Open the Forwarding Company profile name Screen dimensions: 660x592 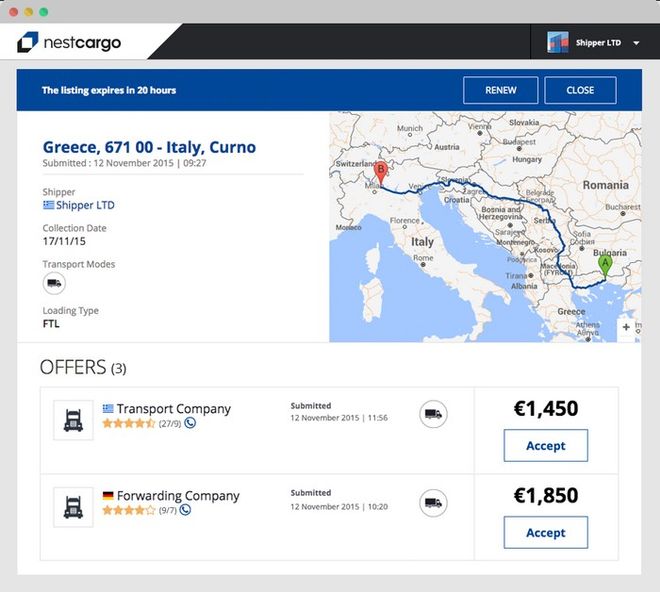pyautogui.click(x=178, y=496)
